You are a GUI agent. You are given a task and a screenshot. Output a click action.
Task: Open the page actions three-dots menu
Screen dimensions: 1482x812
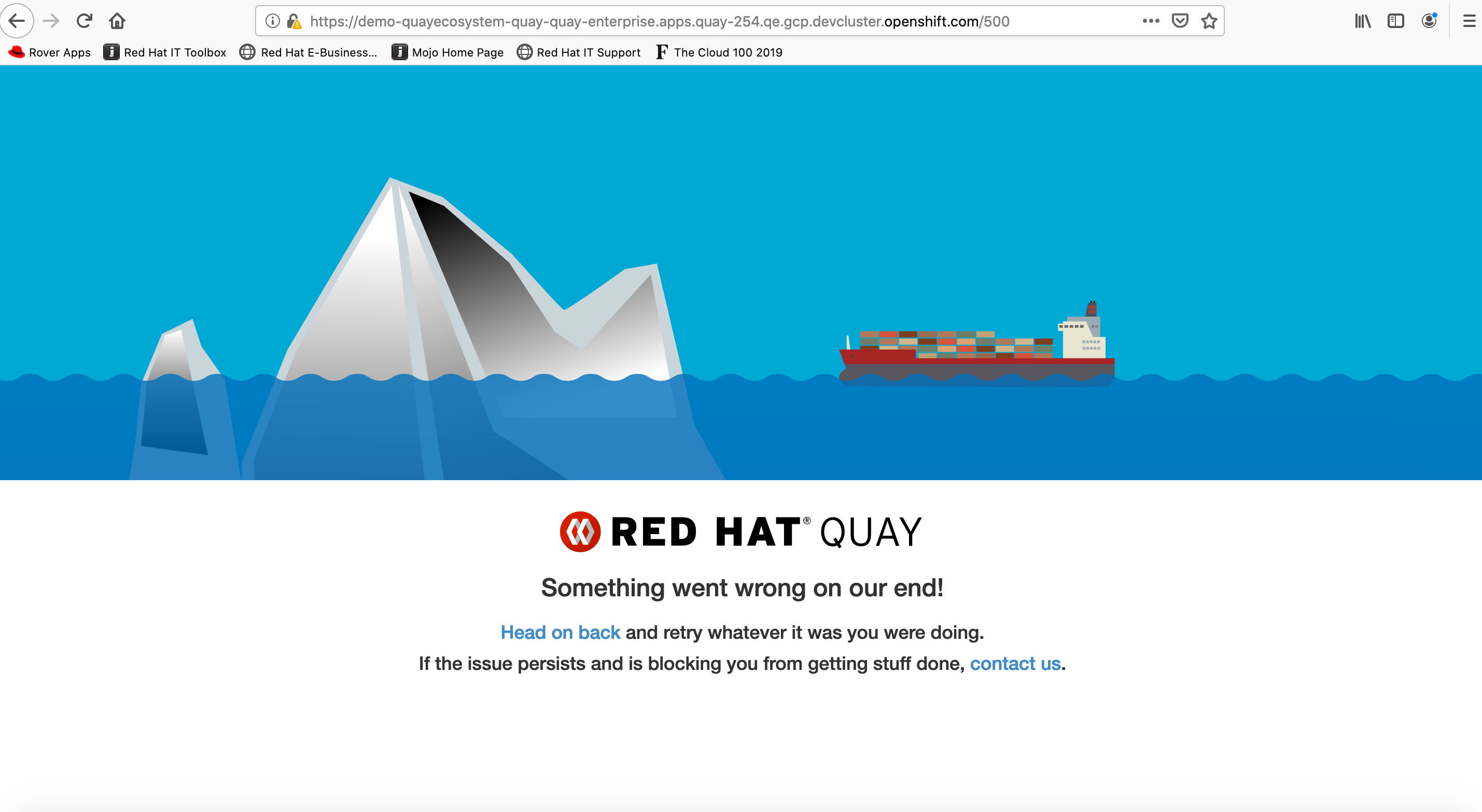point(1151,21)
